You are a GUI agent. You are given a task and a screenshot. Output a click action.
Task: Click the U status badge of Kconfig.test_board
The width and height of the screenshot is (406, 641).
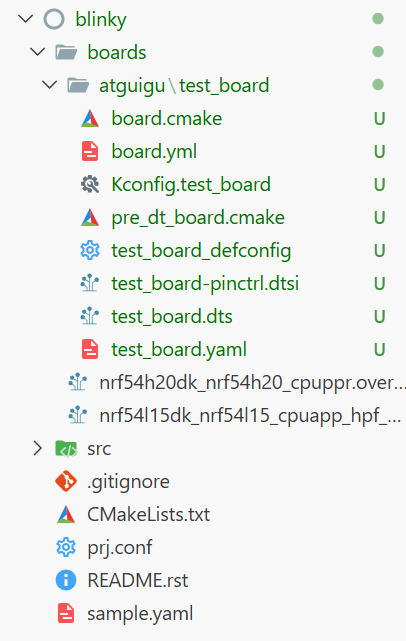(x=379, y=185)
